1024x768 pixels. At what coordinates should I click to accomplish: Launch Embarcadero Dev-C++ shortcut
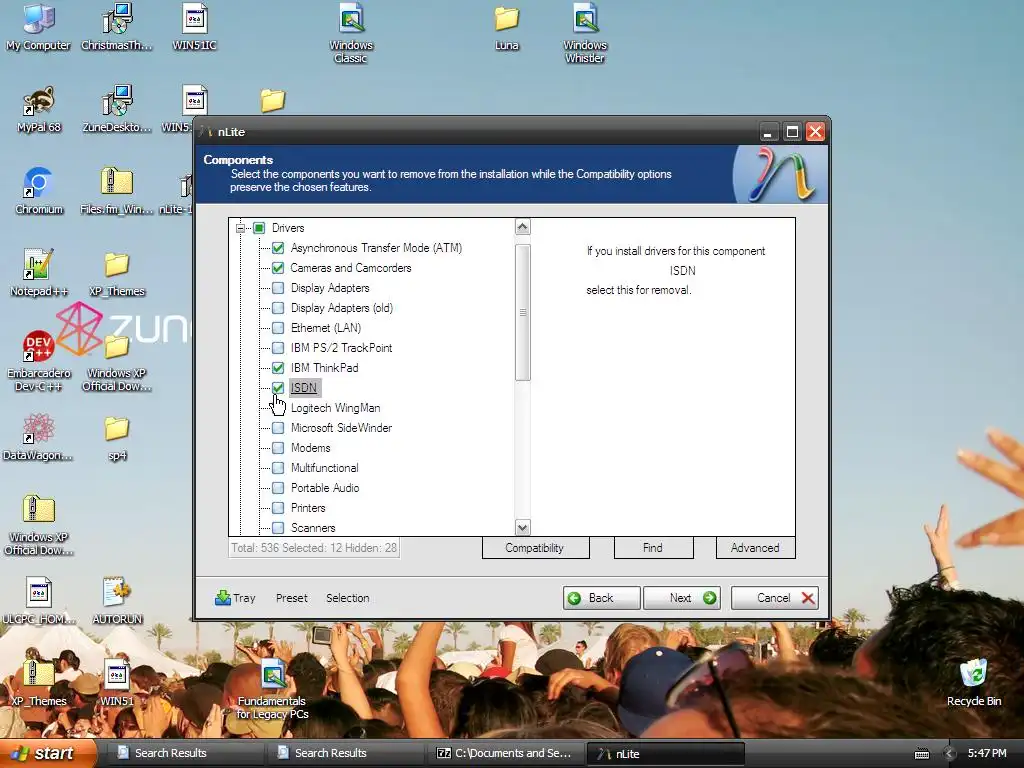pyautogui.click(x=39, y=361)
